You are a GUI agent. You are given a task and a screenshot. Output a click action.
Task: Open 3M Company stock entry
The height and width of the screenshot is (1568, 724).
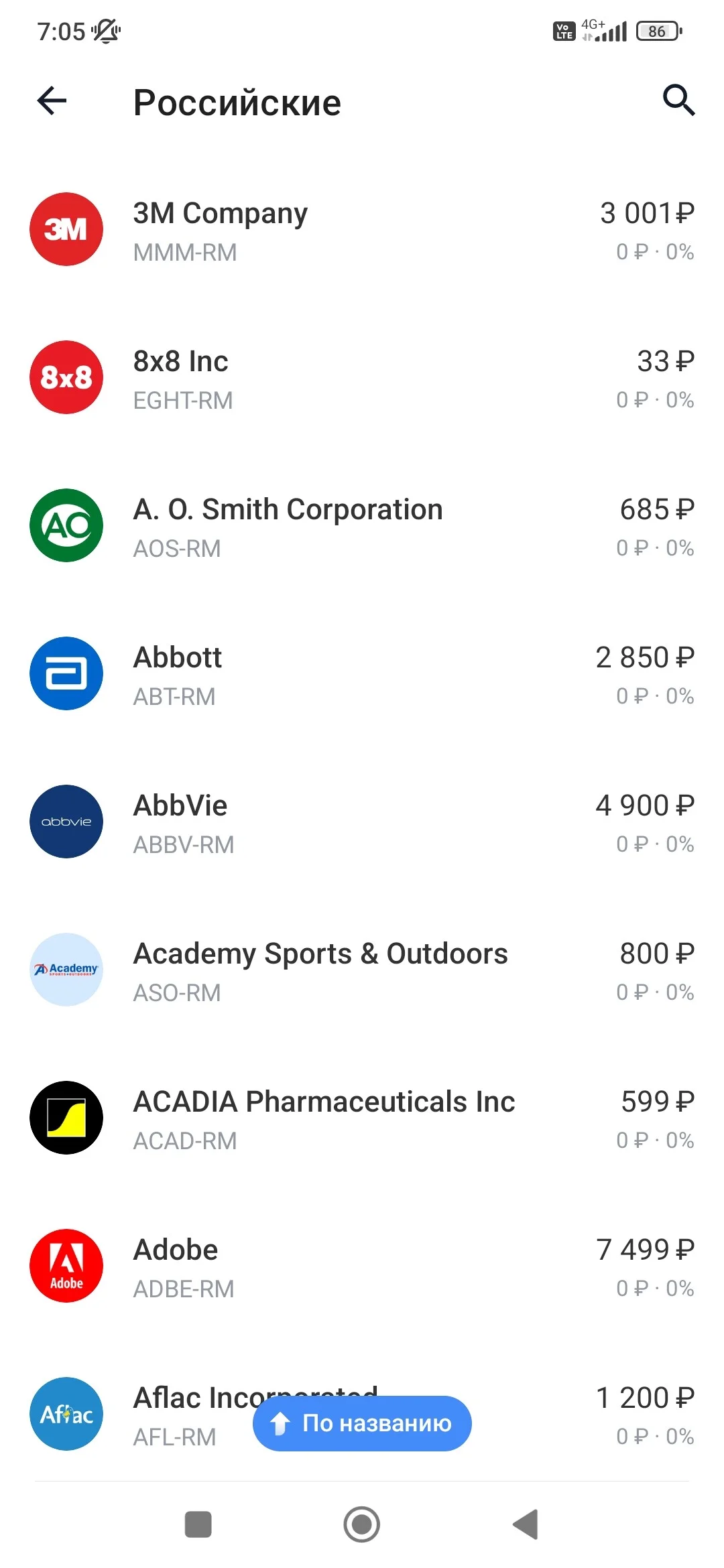pyautogui.click(x=362, y=229)
